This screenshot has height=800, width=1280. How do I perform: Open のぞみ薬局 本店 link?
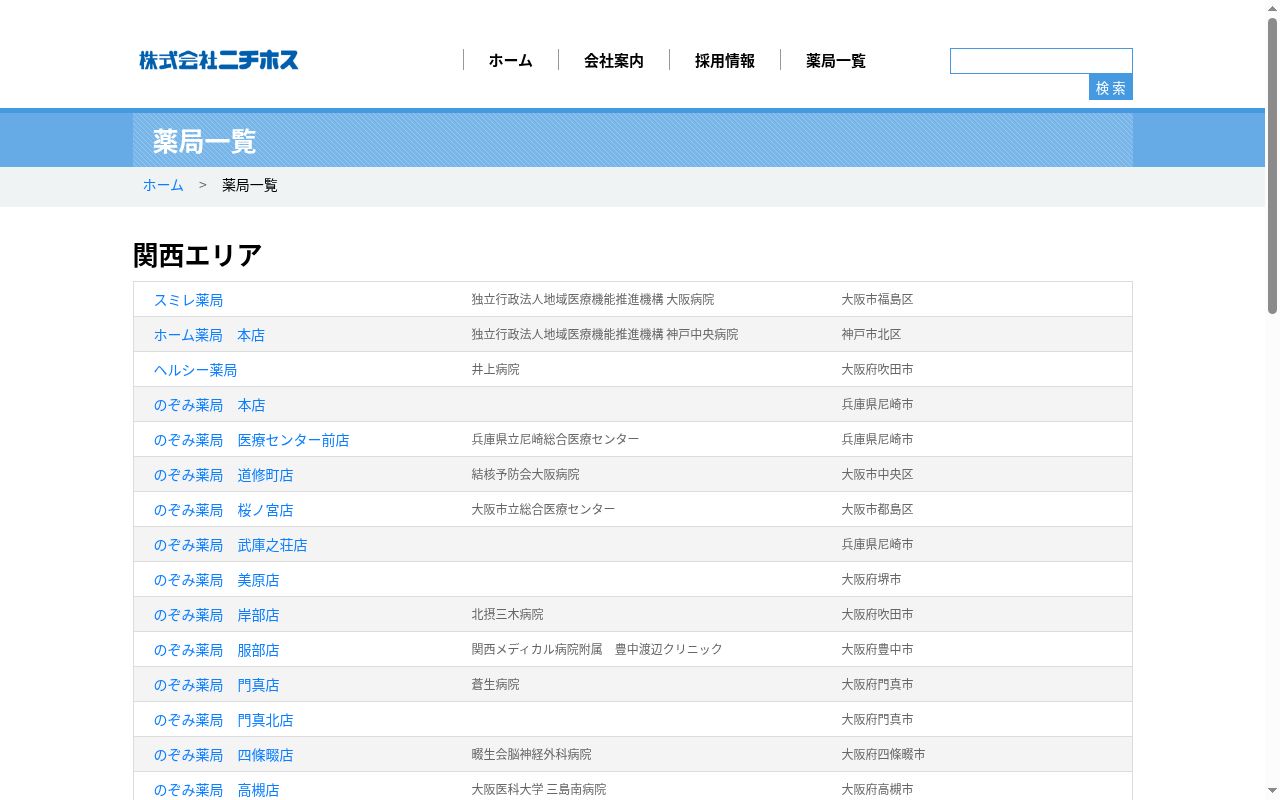point(209,405)
